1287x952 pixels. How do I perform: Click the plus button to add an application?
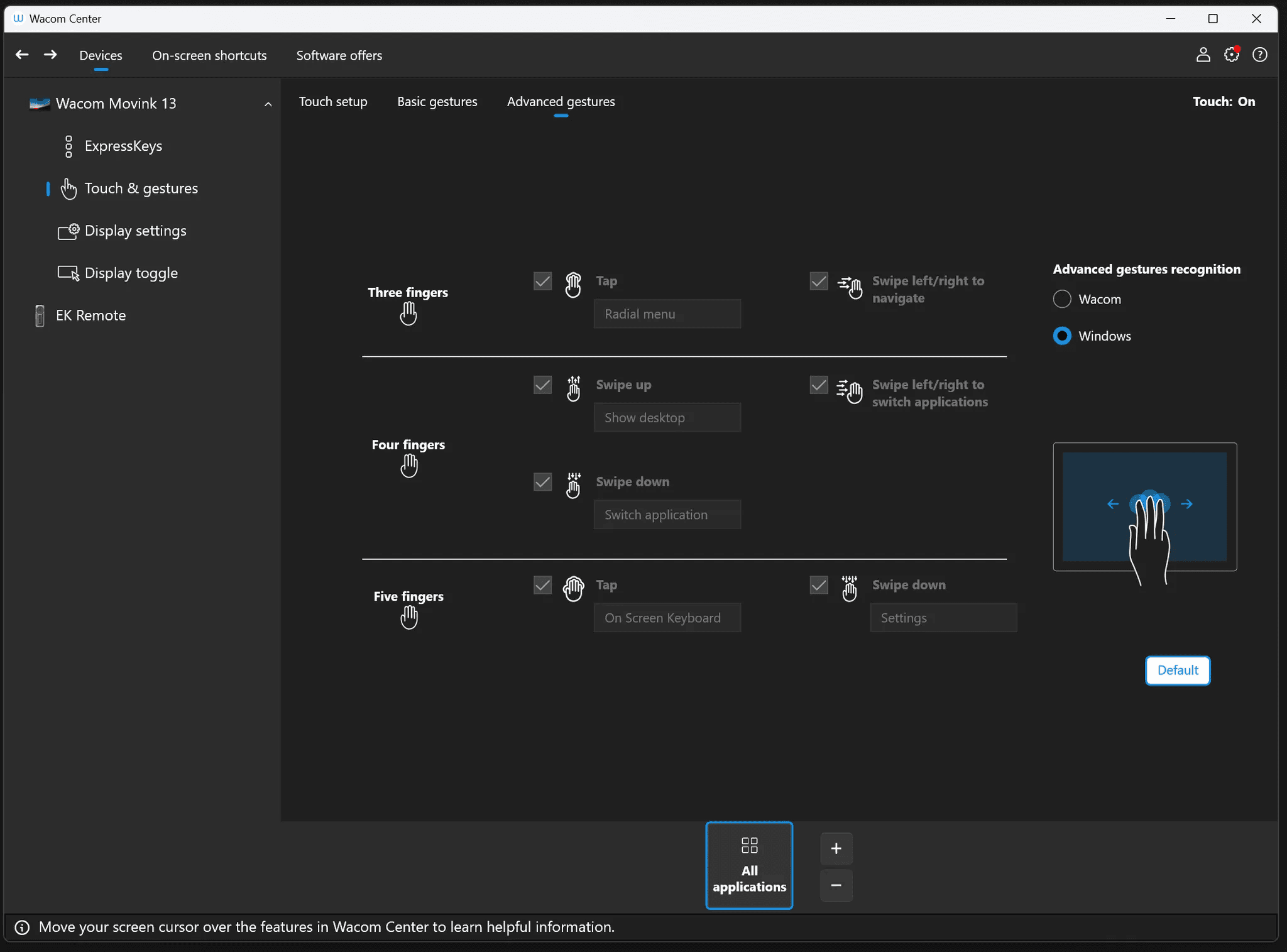(836, 849)
